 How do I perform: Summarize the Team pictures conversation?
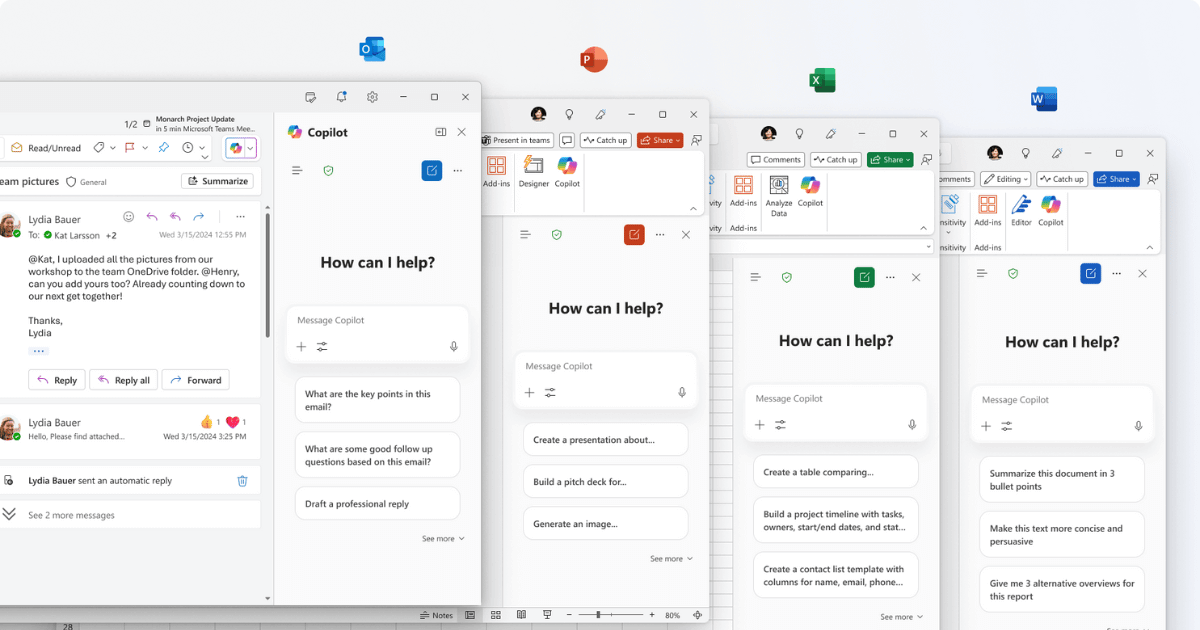(217, 181)
